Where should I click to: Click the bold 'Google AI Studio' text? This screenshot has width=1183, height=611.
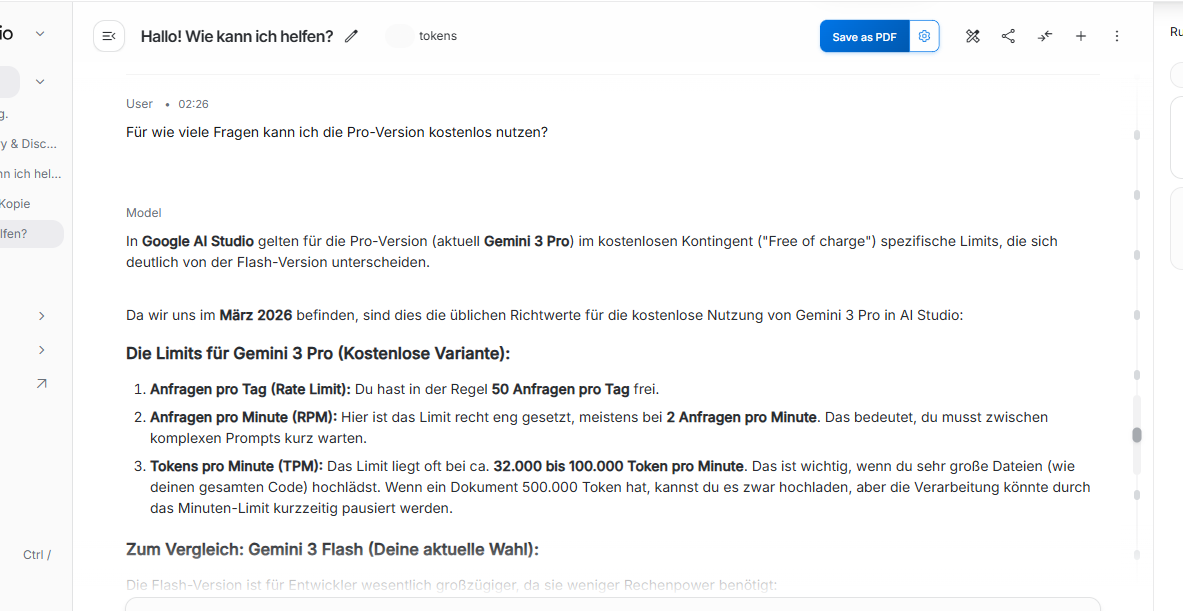198,241
